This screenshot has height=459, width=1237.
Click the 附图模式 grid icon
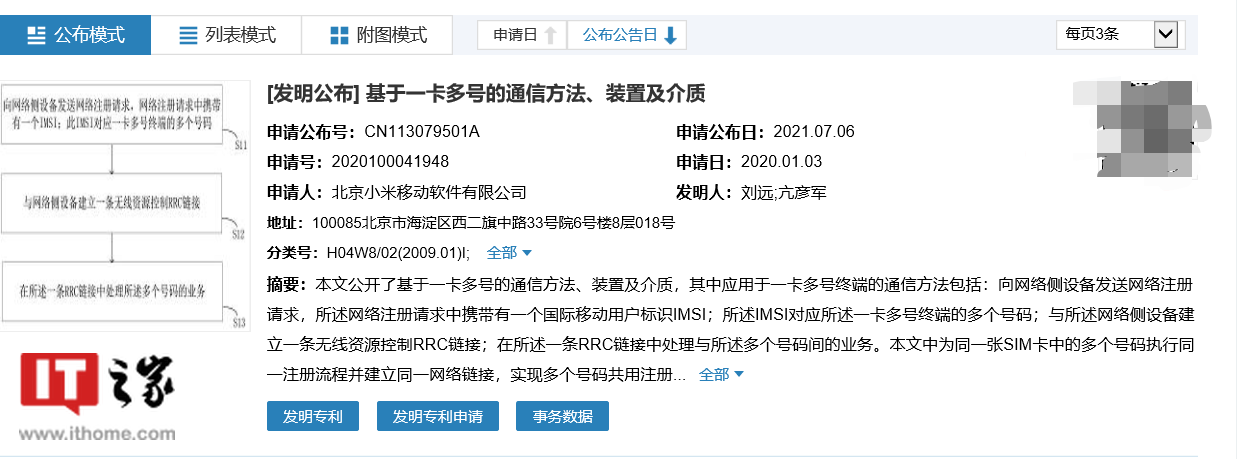339,35
